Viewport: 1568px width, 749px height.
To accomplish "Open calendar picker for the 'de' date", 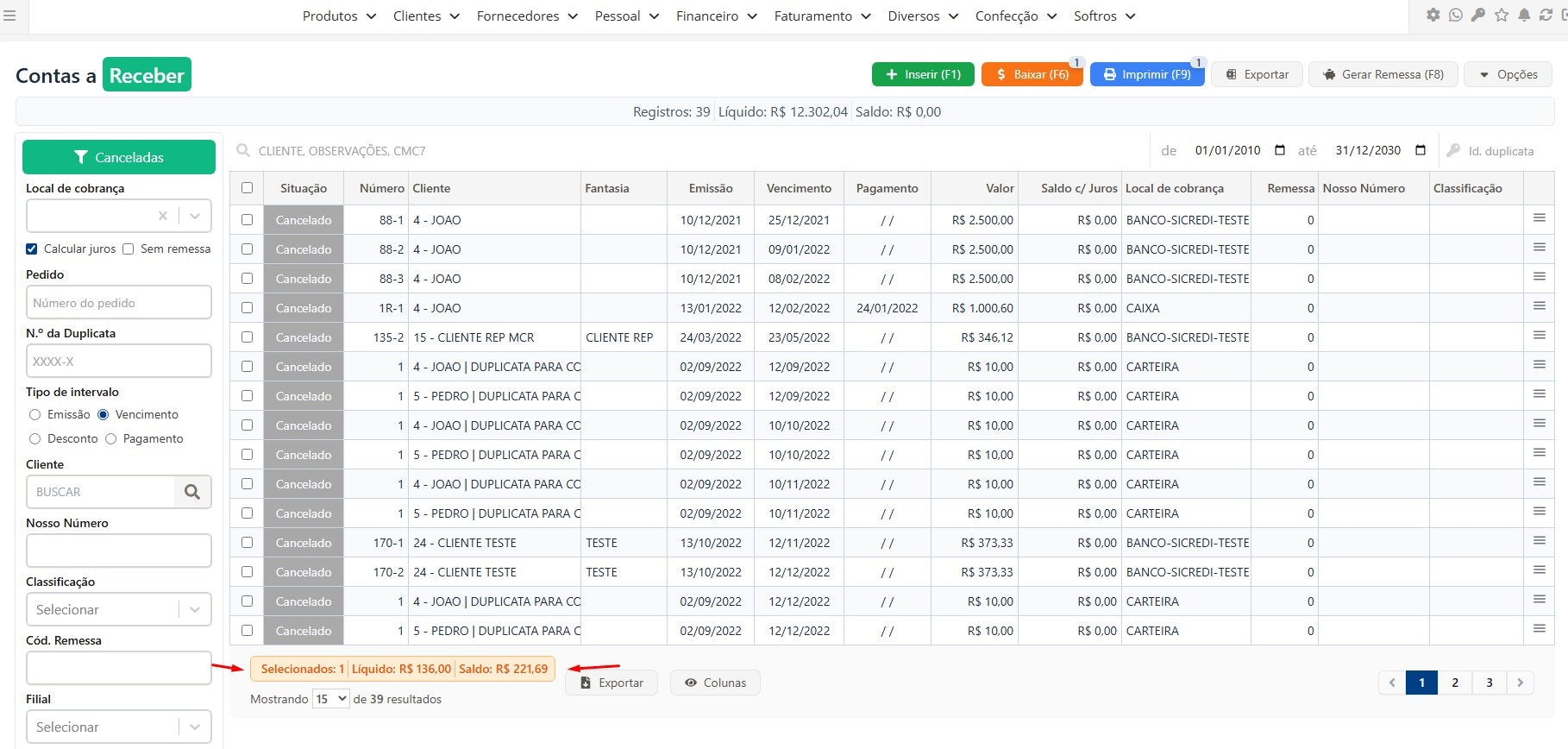I will 1280,150.
